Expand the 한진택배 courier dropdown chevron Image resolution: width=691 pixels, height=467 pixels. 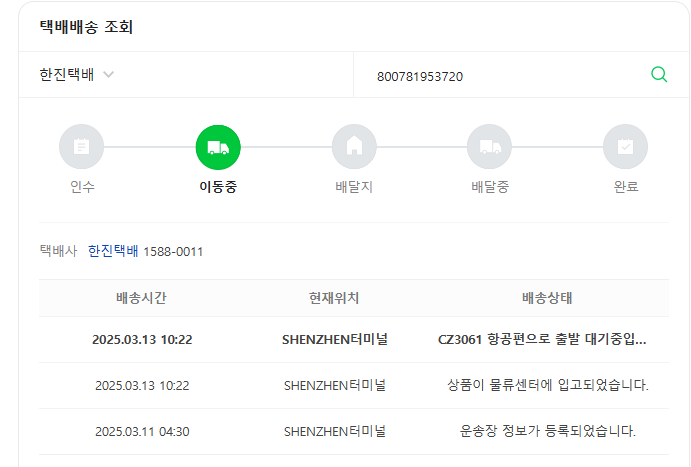pyautogui.click(x=108, y=74)
